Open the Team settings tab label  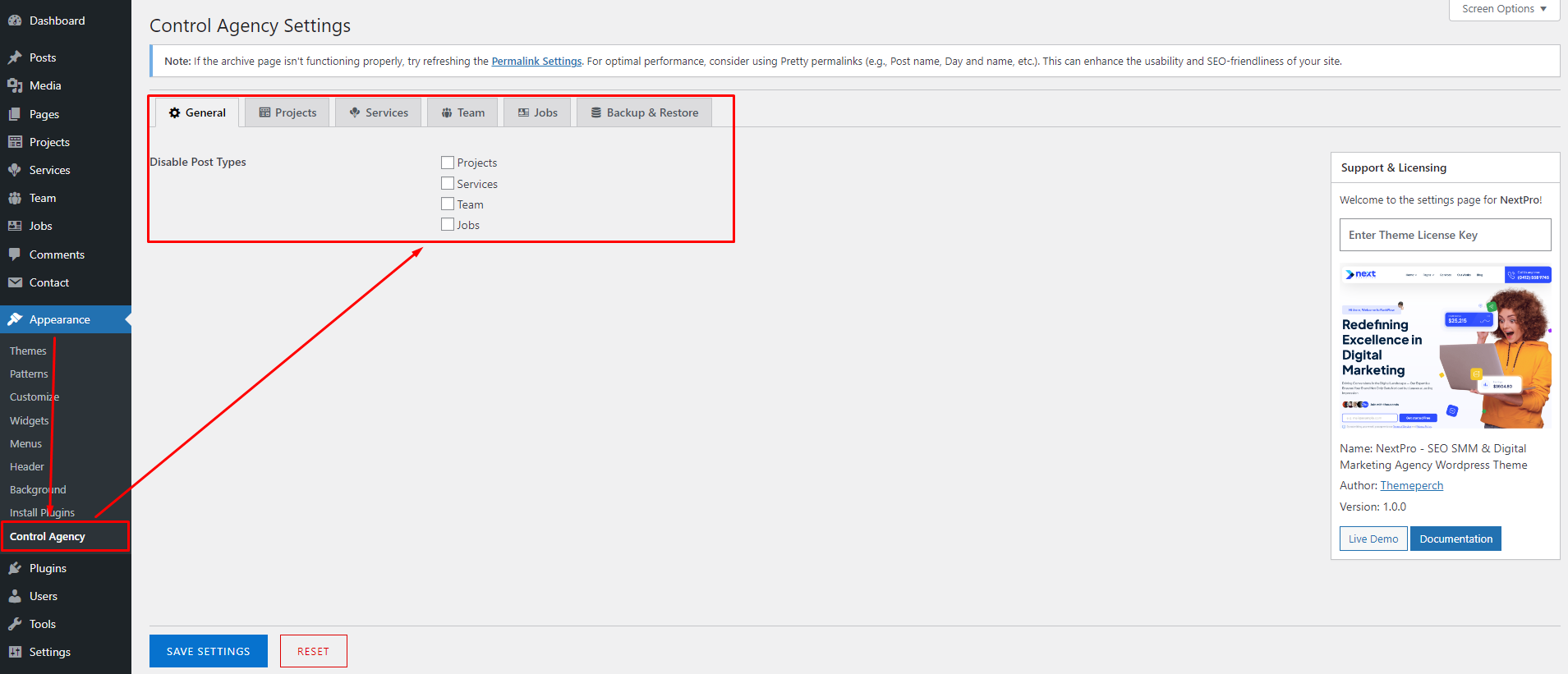pos(471,112)
